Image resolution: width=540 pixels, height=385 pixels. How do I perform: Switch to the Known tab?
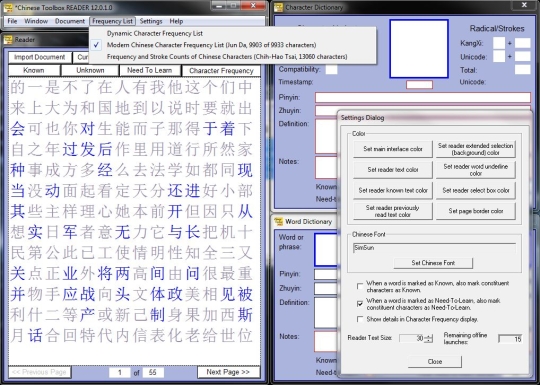34,70
